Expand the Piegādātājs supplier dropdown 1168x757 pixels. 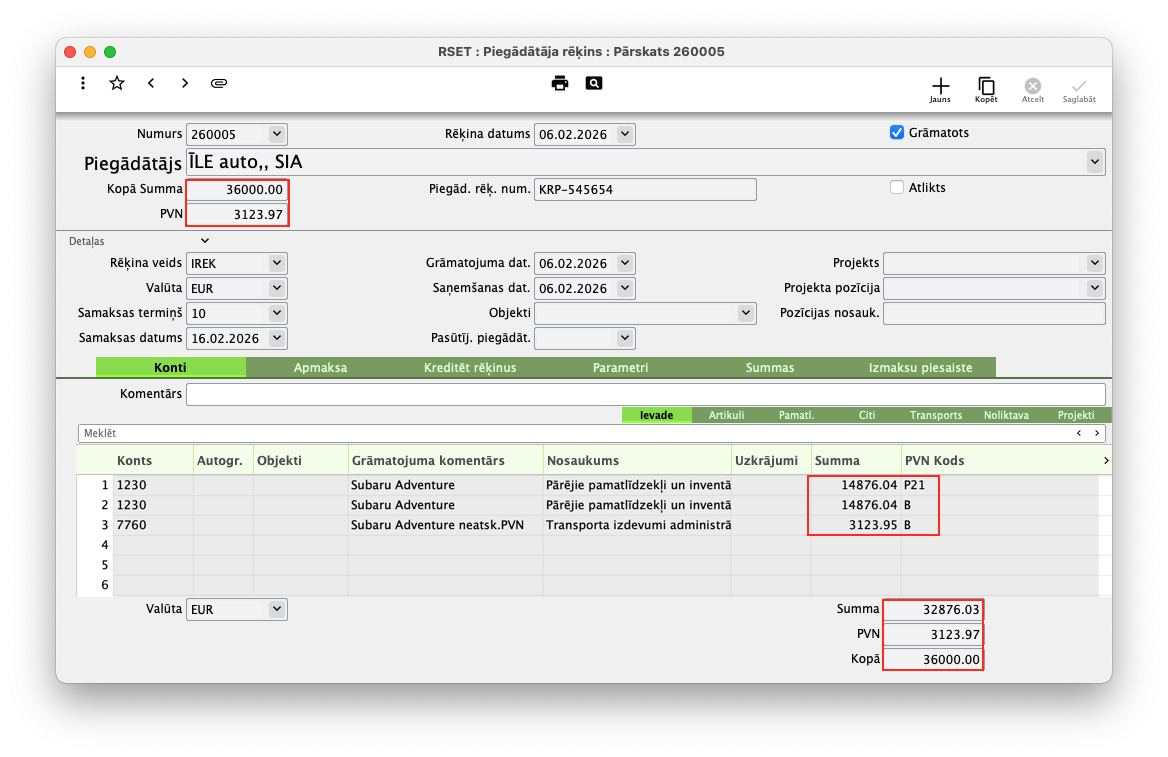click(x=1095, y=161)
